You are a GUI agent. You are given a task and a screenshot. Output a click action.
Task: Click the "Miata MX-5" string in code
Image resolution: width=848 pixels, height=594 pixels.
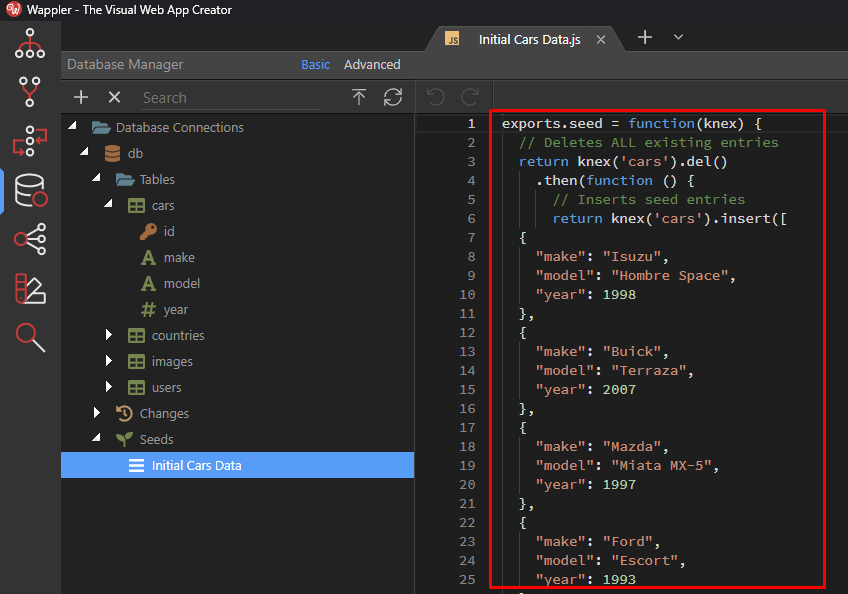click(661, 466)
